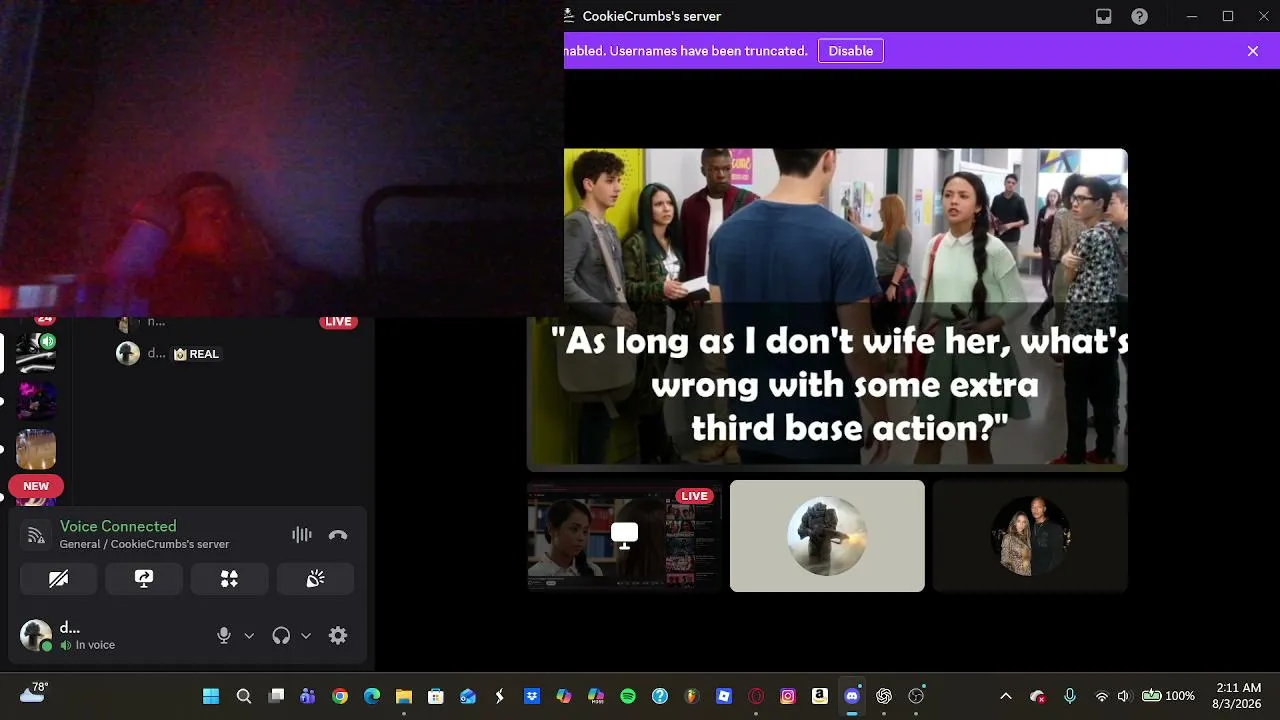The height and width of the screenshot is (720, 1280).
Task: Open File Explorer from the taskbar
Action: pyautogui.click(x=404, y=696)
